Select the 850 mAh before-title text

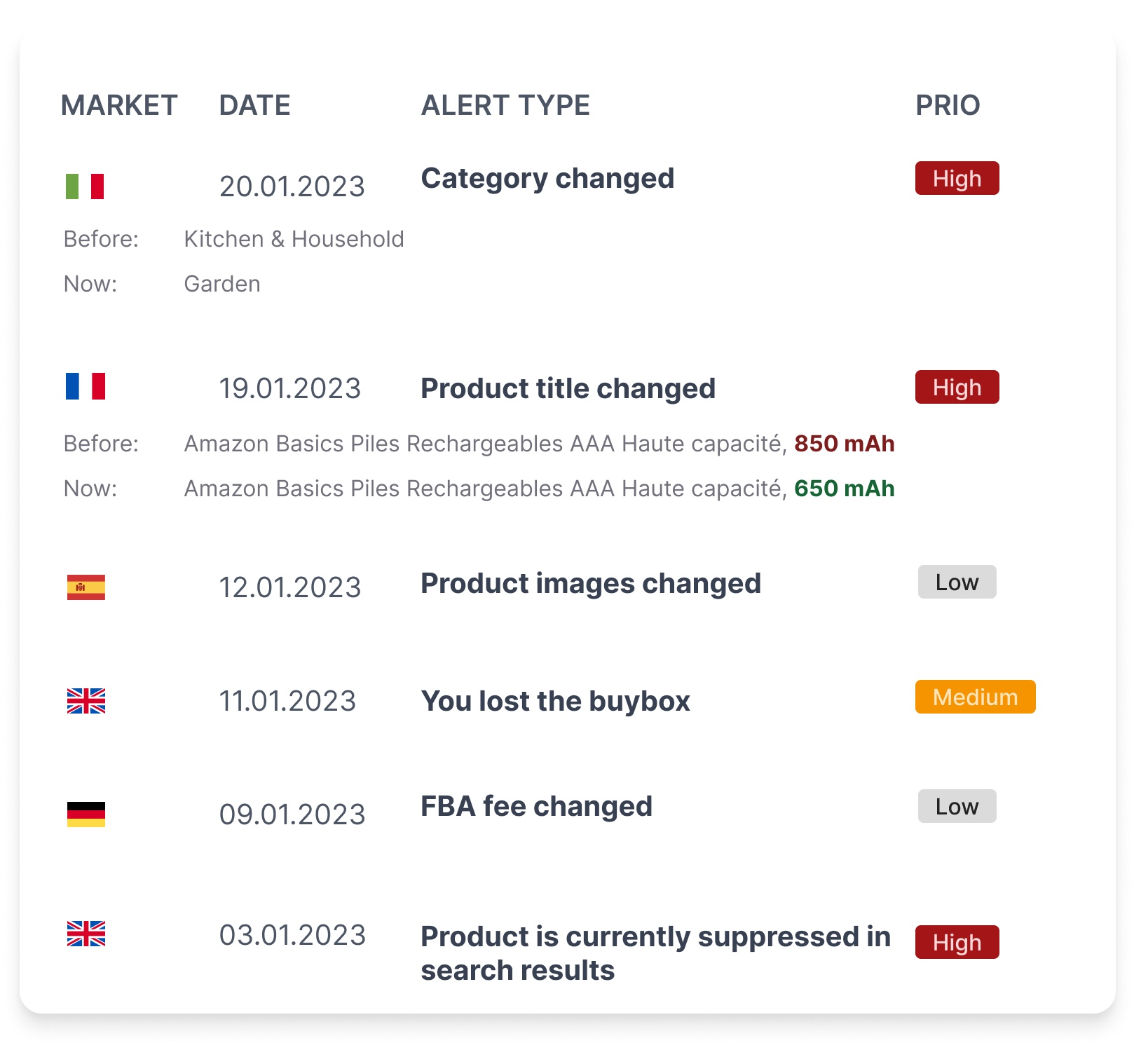click(844, 444)
